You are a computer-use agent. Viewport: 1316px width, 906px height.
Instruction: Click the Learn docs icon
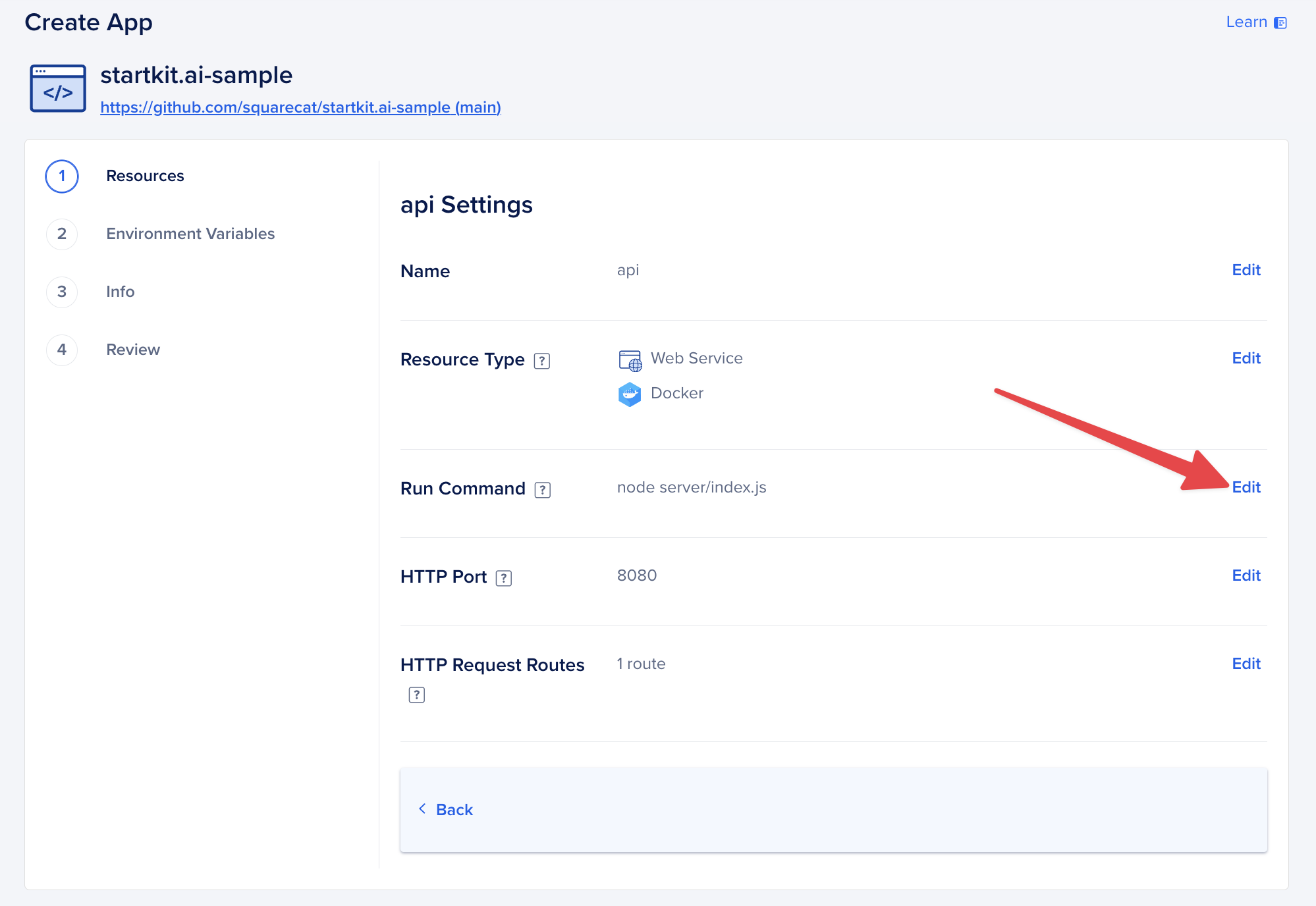coord(1280,23)
